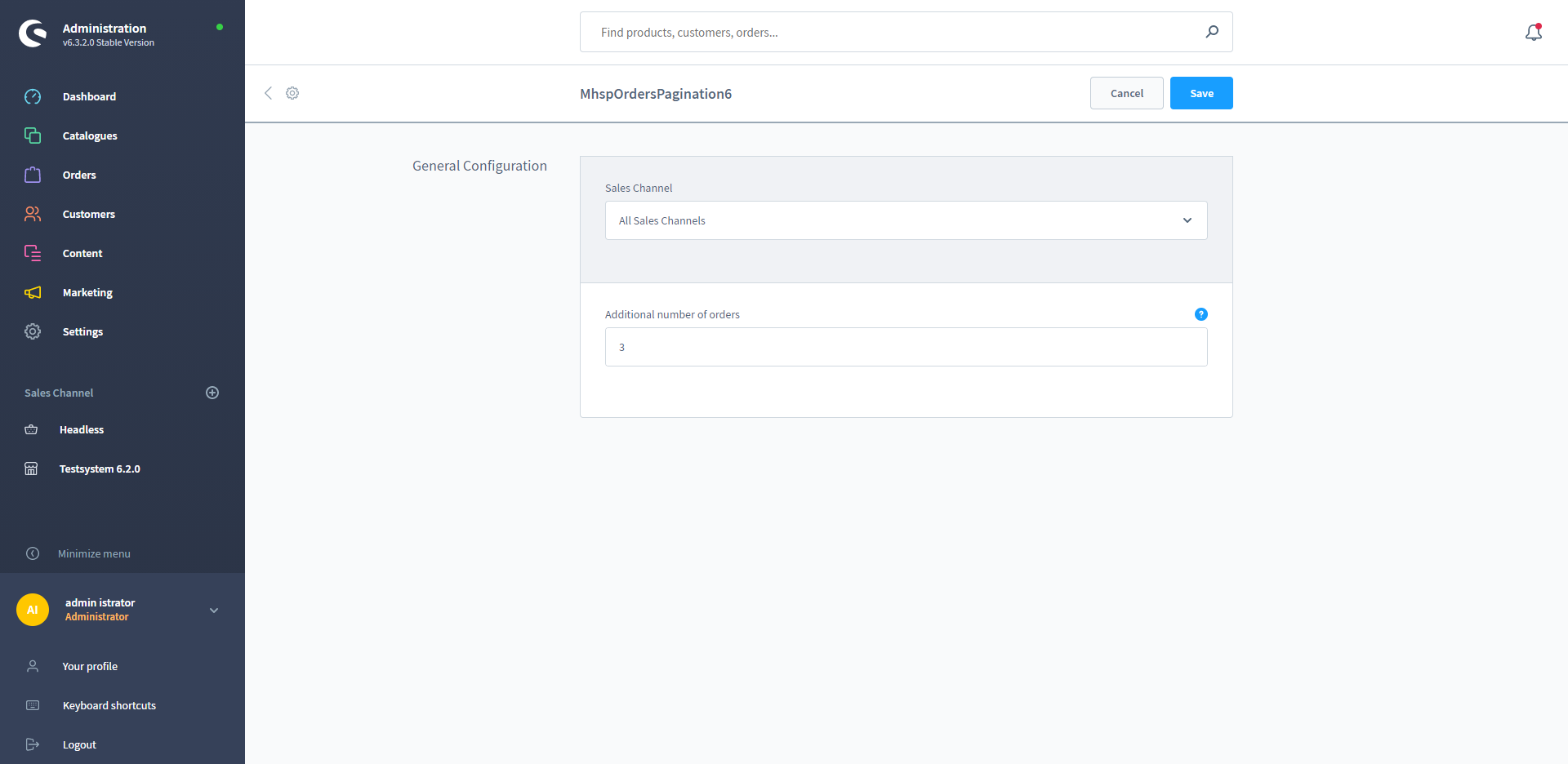Collapse the admin user menu
The image size is (1568, 764).
(214, 611)
